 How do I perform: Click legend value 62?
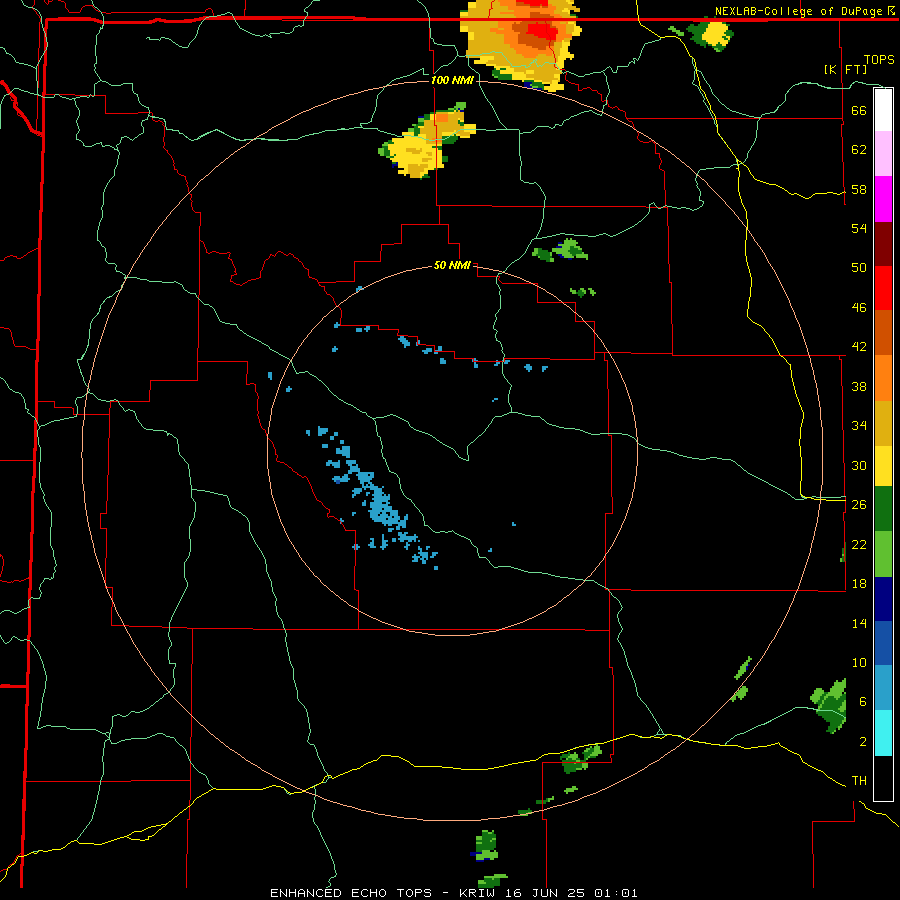coord(859,150)
